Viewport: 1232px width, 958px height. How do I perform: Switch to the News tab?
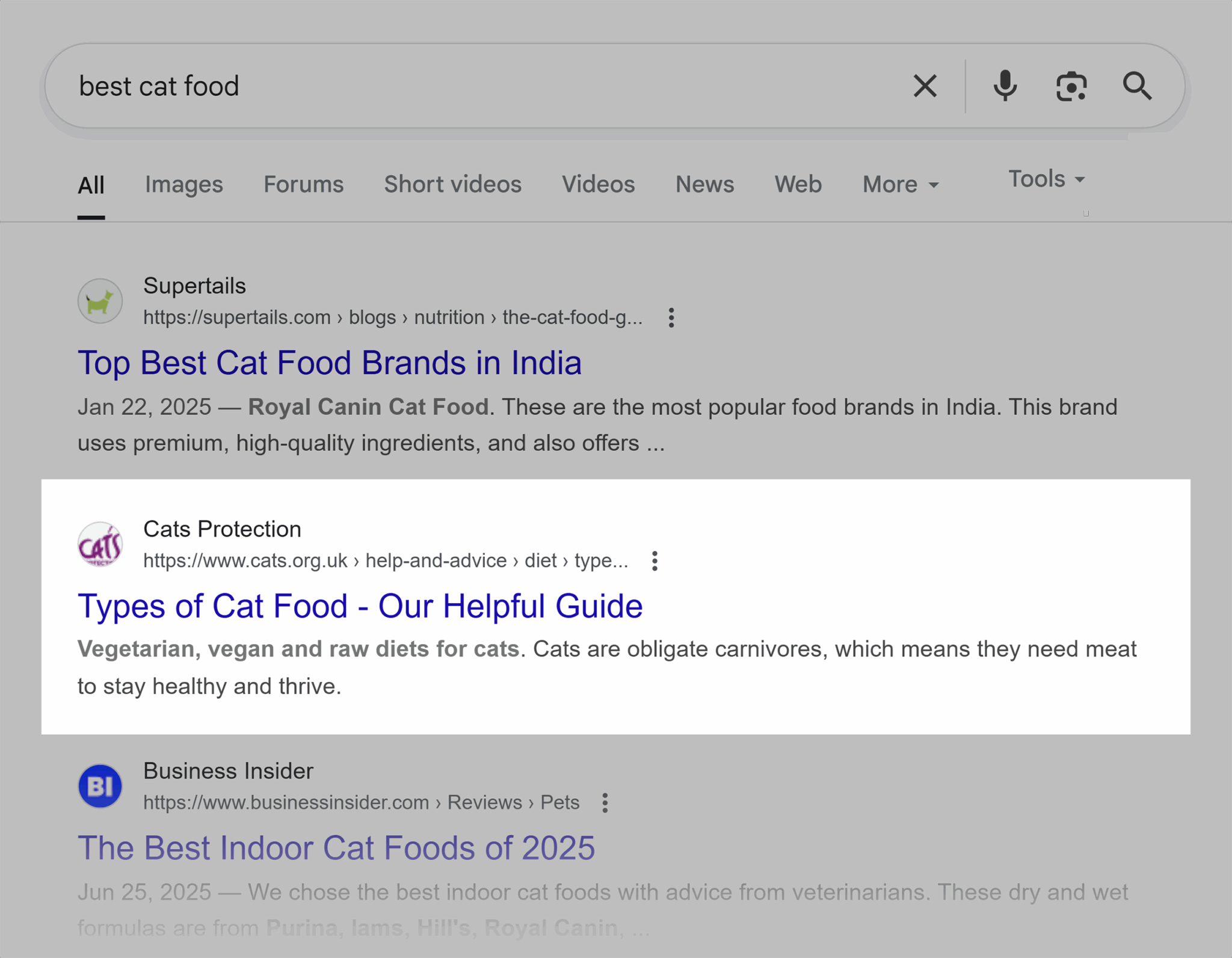pyautogui.click(x=704, y=184)
